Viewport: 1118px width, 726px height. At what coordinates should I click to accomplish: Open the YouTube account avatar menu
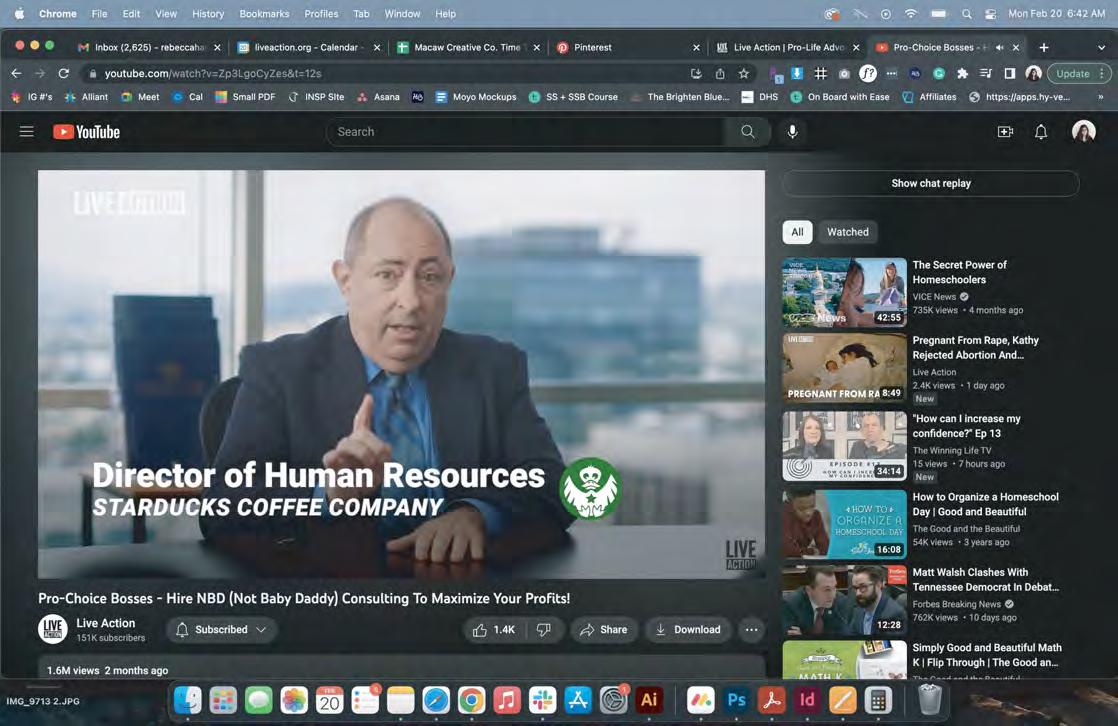click(1084, 132)
